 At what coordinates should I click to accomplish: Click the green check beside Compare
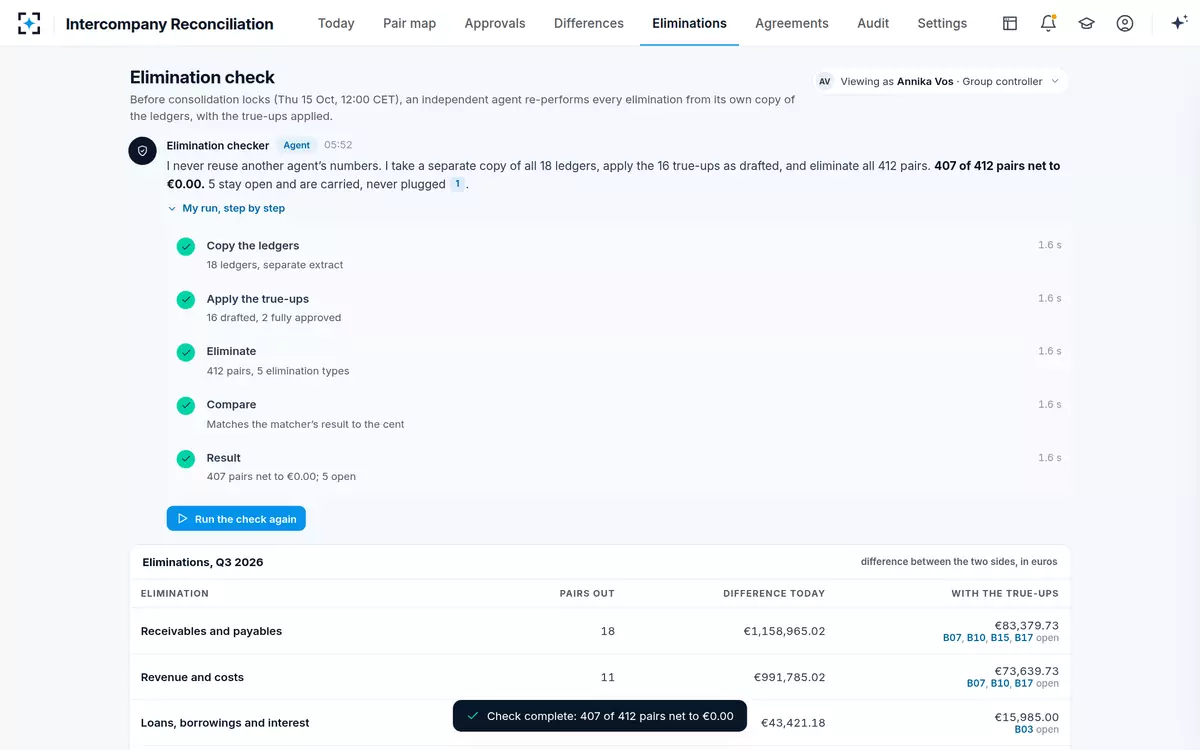click(186, 406)
